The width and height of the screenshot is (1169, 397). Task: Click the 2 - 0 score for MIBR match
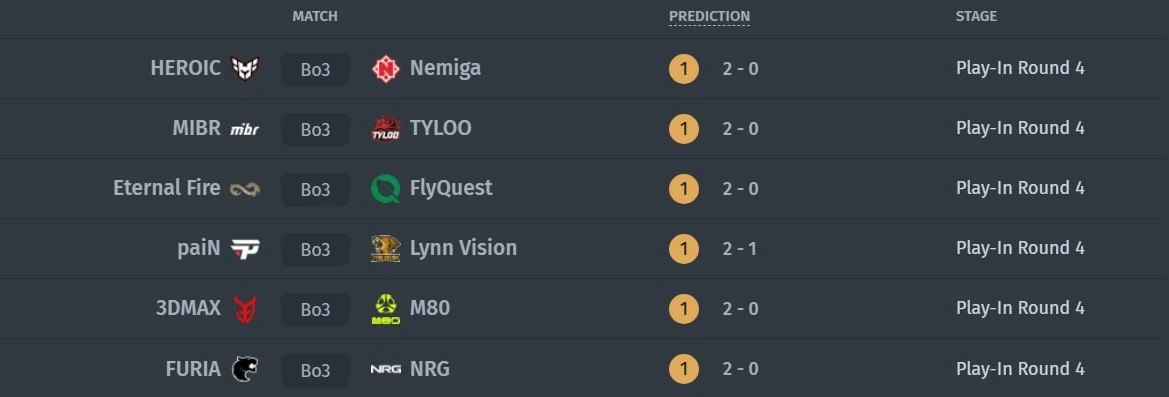(x=740, y=129)
